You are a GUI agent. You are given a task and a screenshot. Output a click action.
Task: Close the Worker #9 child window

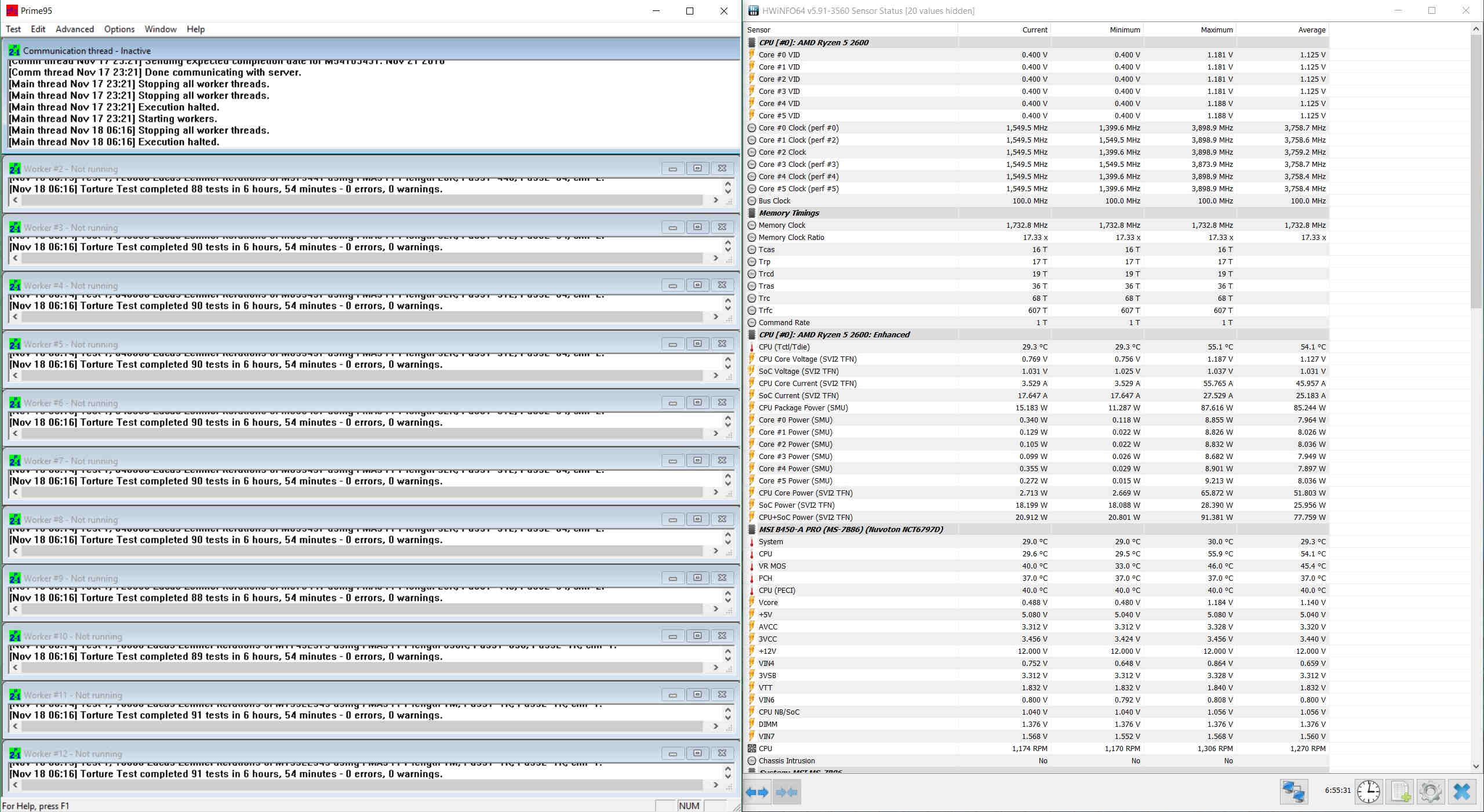point(722,578)
